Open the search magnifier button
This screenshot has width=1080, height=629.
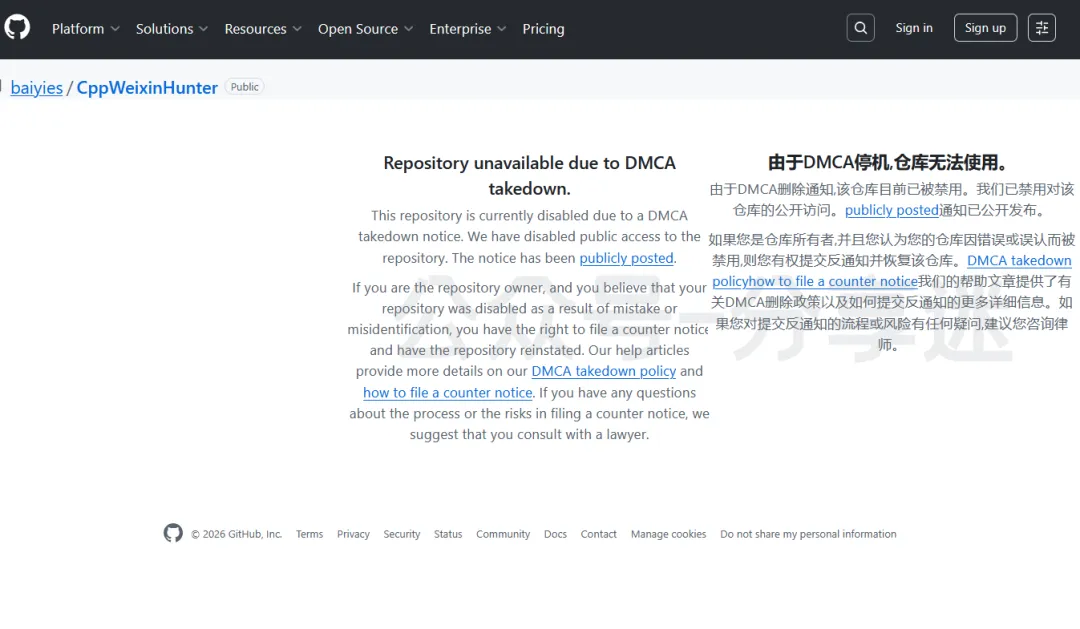(860, 28)
